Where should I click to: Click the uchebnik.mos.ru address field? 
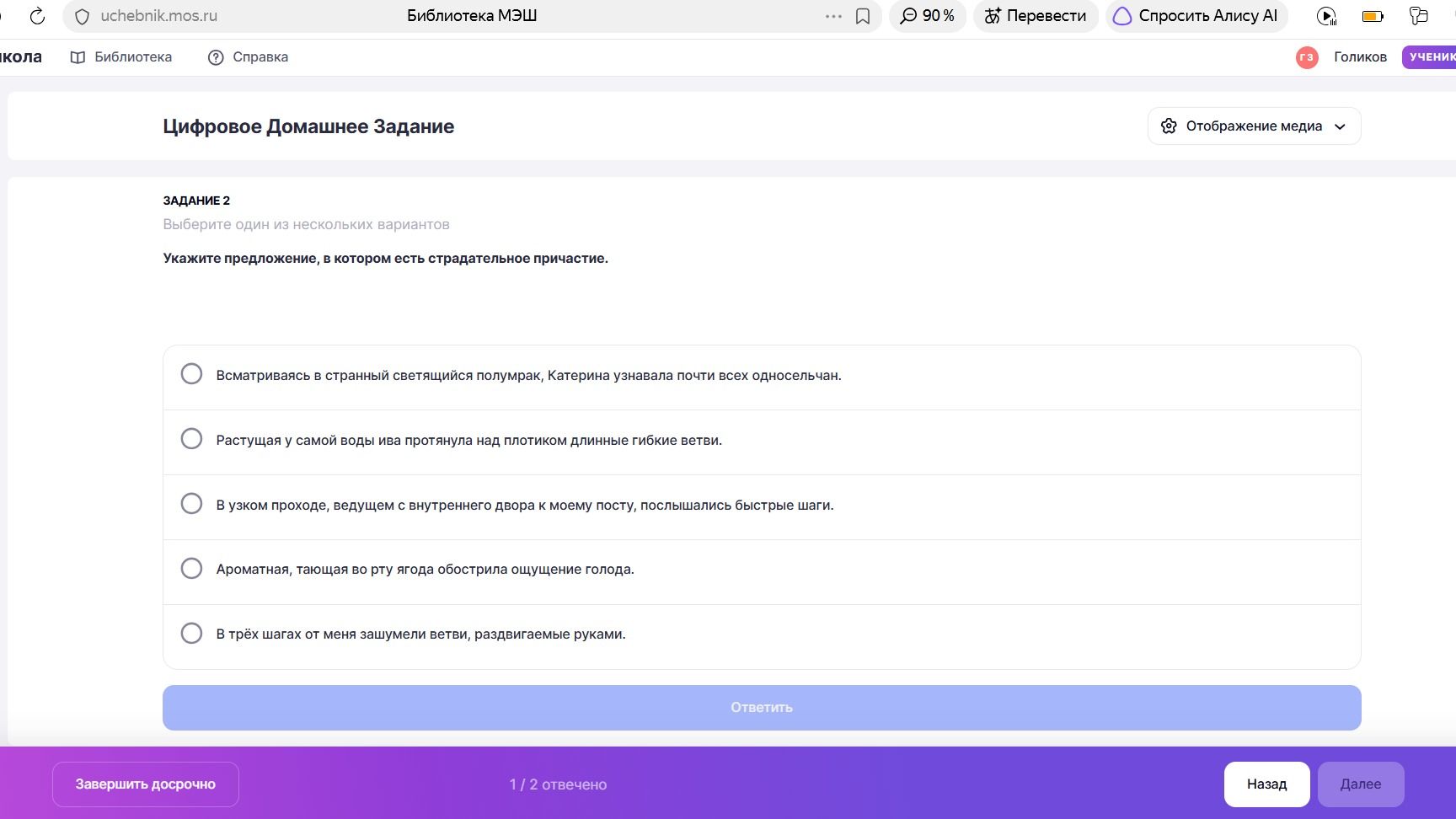(159, 16)
